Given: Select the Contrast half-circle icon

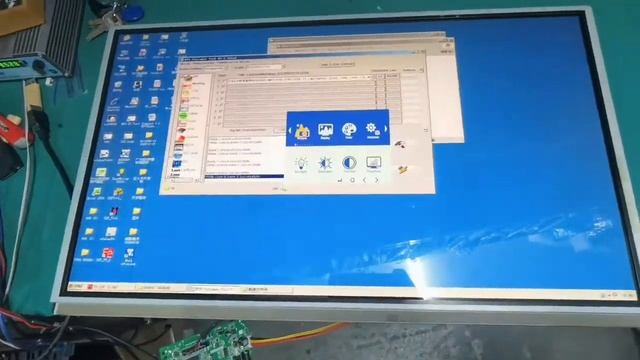Looking at the screenshot, I should coord(349,163).
